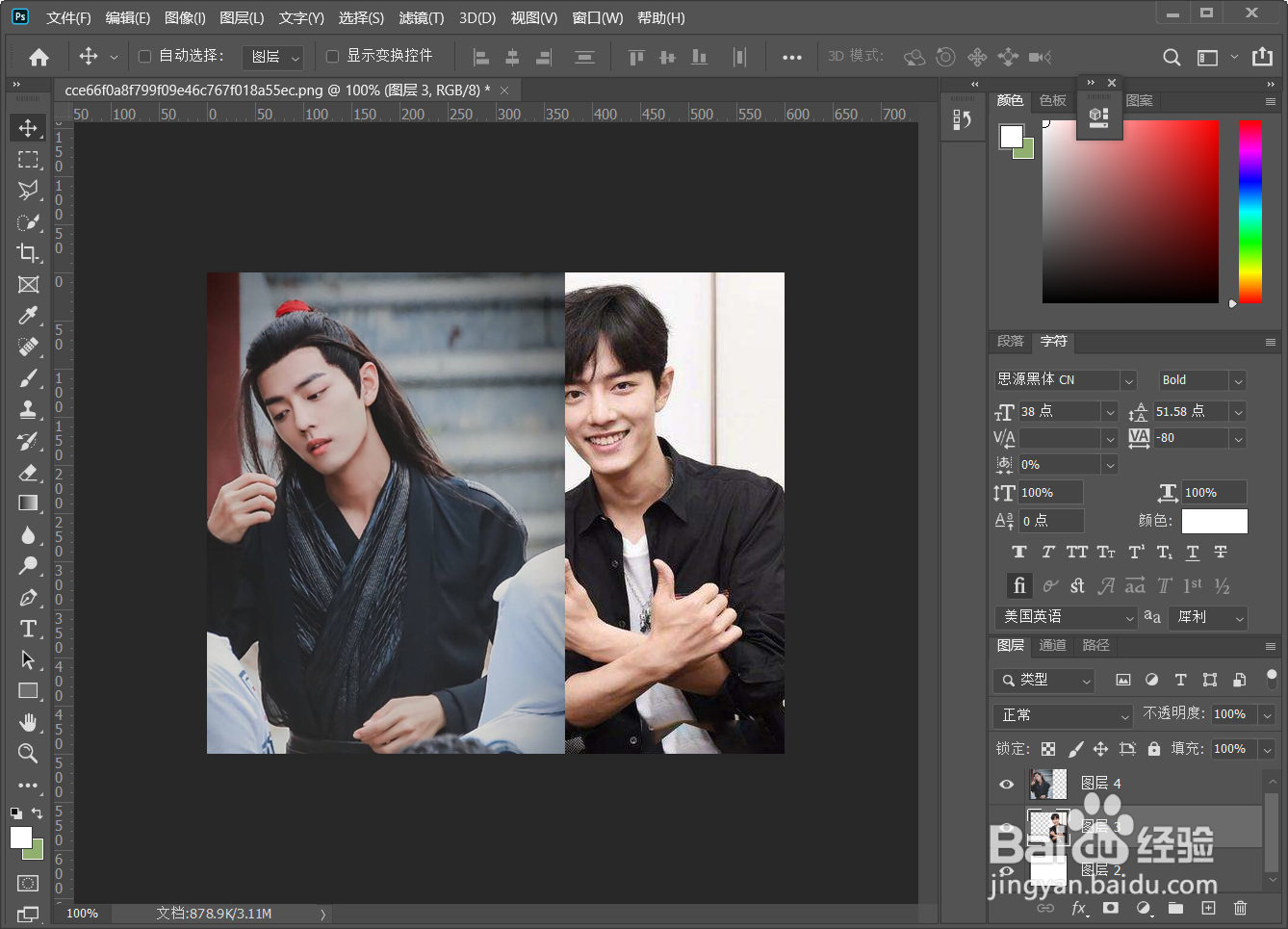The image size is (1288, 929).
Task: Click the Share icon at top right
Action: (x=1262, y=57)
